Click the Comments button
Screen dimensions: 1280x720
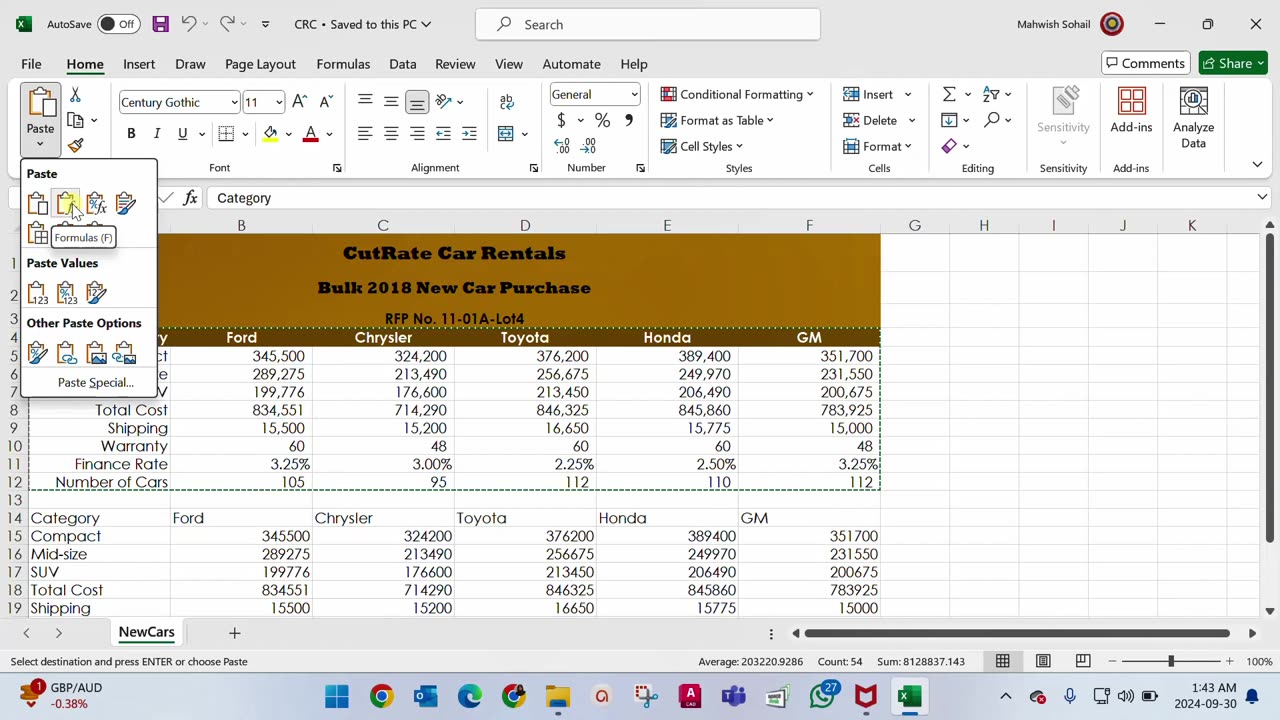(1146, 63)
